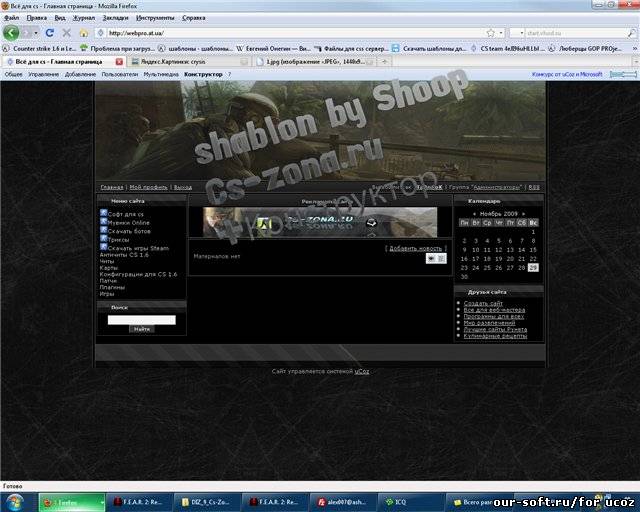Image resolution: width=640 pixels, height=512 pixels.
Task: Click the Добавить новость link
Action: coord(416,248)
